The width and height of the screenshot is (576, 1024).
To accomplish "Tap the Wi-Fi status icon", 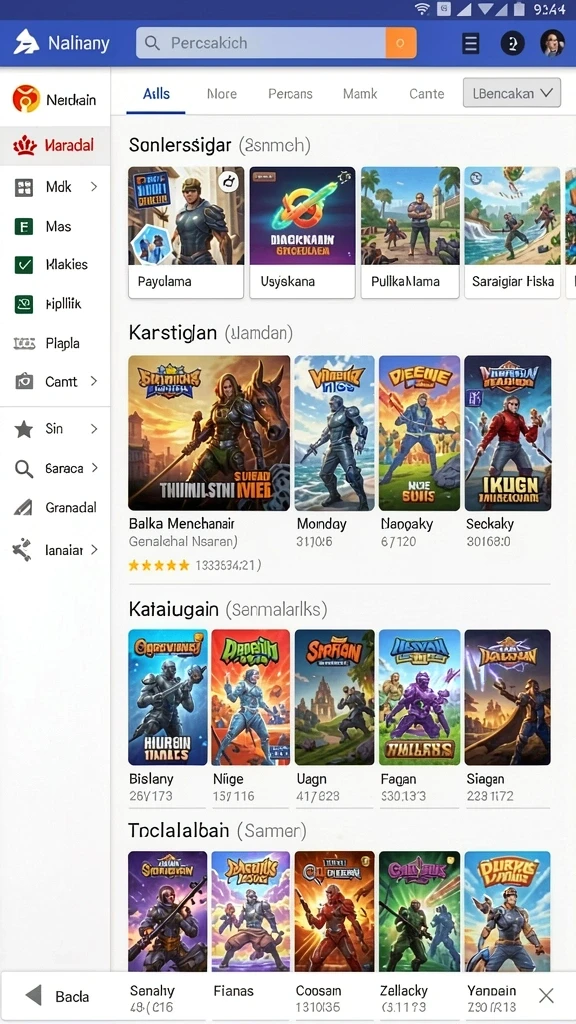I will pyautogui.click(x=423, y=9).
